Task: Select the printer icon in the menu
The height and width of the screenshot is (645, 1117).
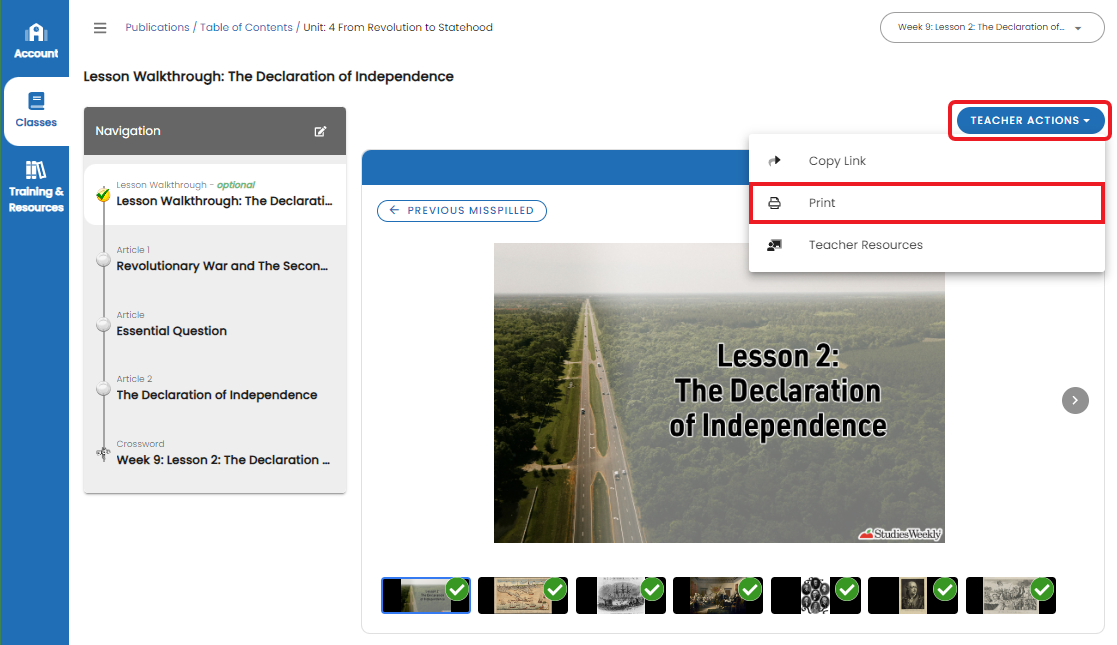Action: [x=774, y=202]
